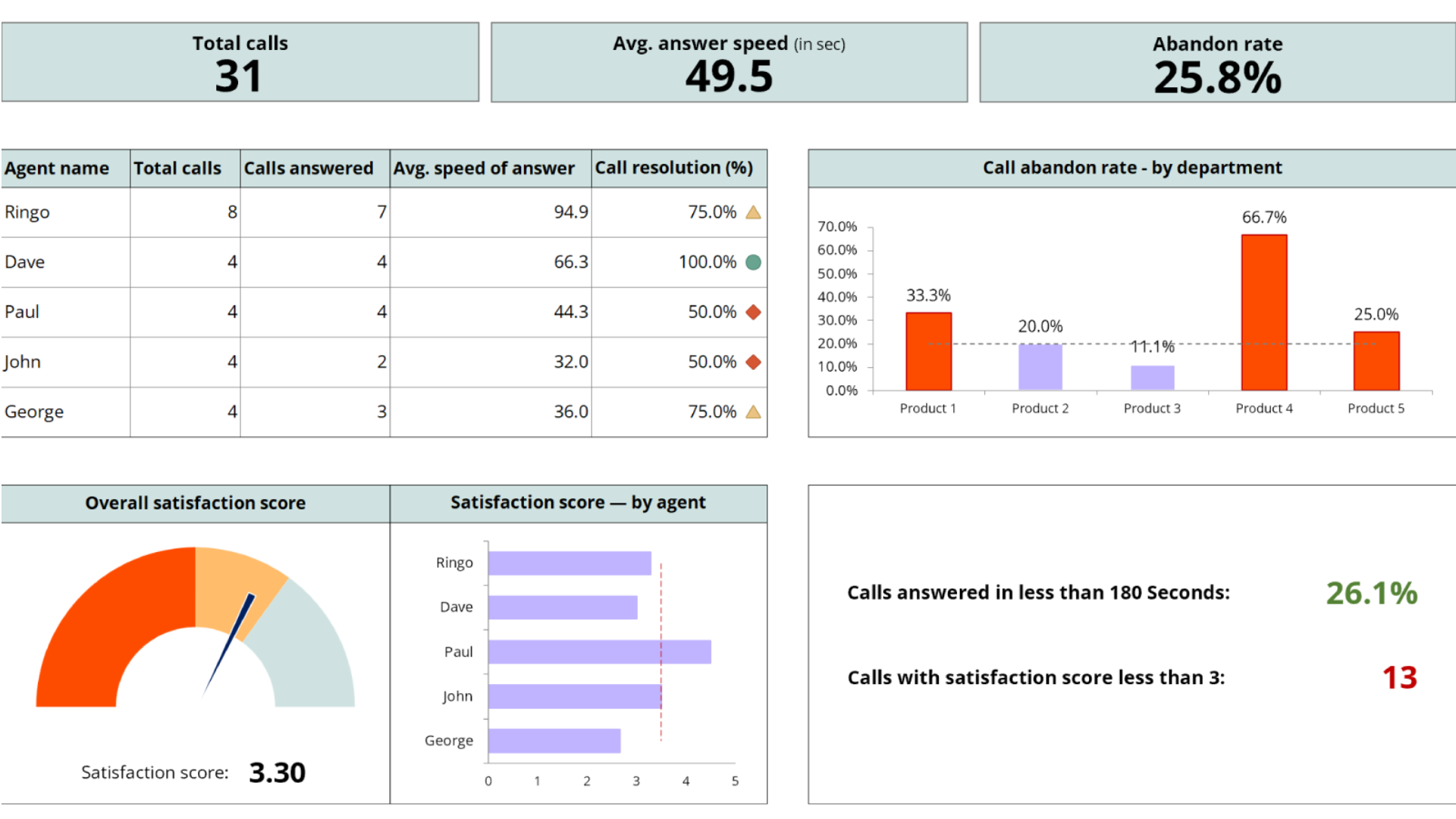Select the Call abandon rate chart title
Image resolution: width=1456 pixels, height=819 pixels.
[x=1131, y=167]
